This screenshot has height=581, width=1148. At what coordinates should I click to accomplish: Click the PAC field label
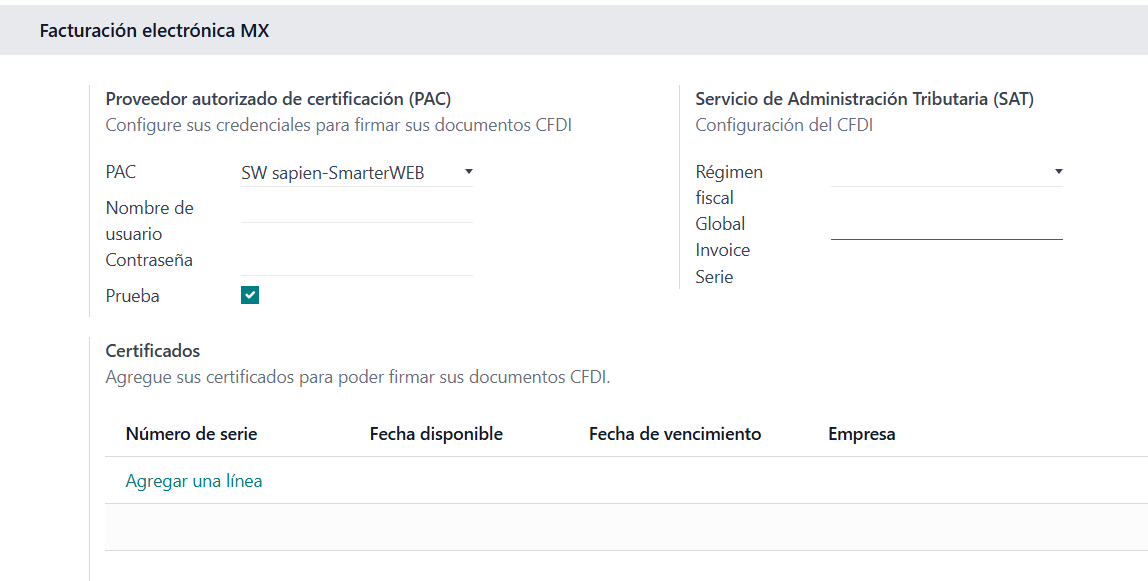tap(120, 172)
